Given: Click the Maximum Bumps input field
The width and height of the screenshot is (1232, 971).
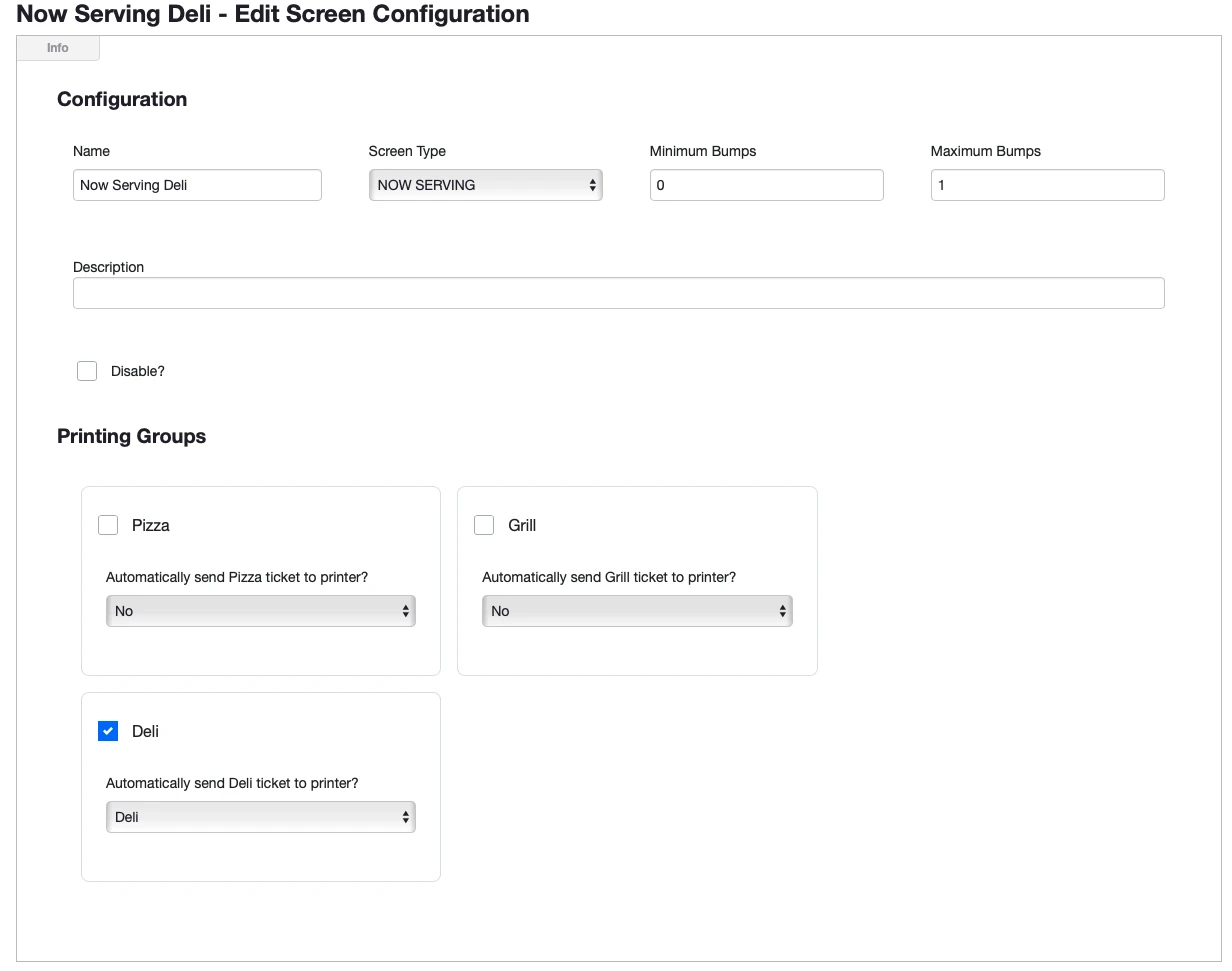Looking at the screenshot, I should pos(1047,185).
